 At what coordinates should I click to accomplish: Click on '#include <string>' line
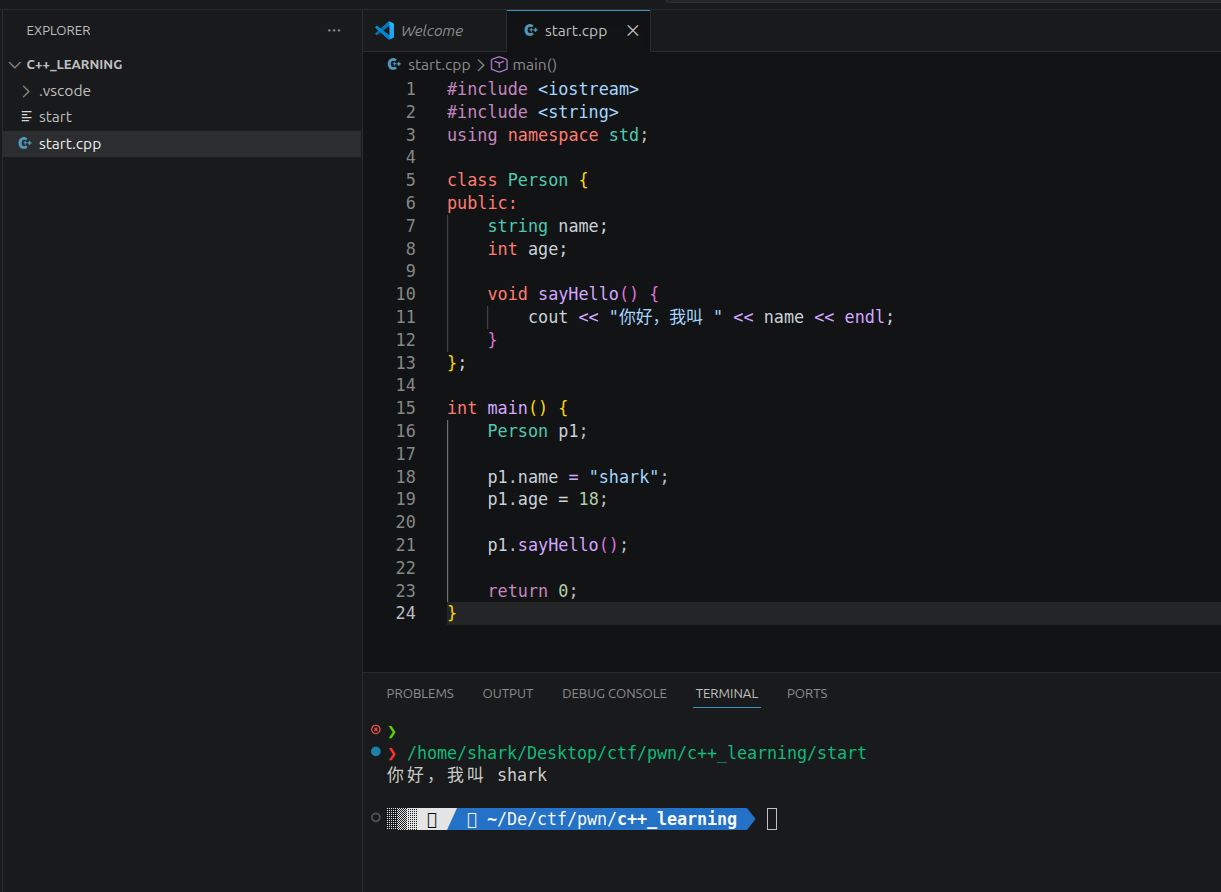533,112
